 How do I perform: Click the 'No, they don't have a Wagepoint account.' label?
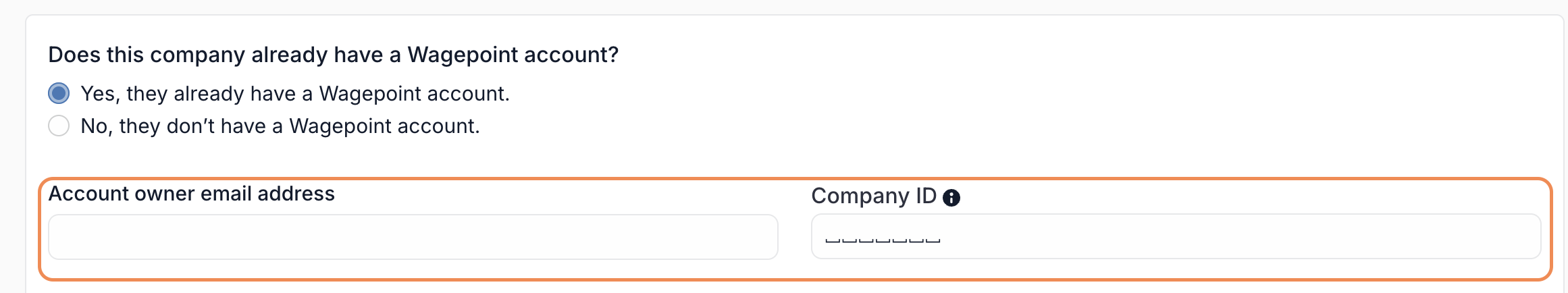(x=280, y=126)
